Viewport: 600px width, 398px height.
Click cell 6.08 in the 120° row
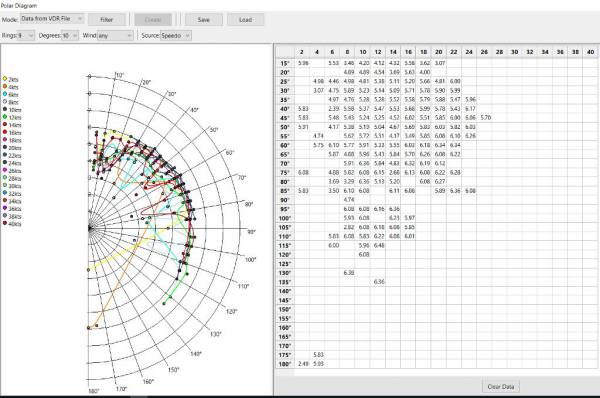(x=363, y=254)
